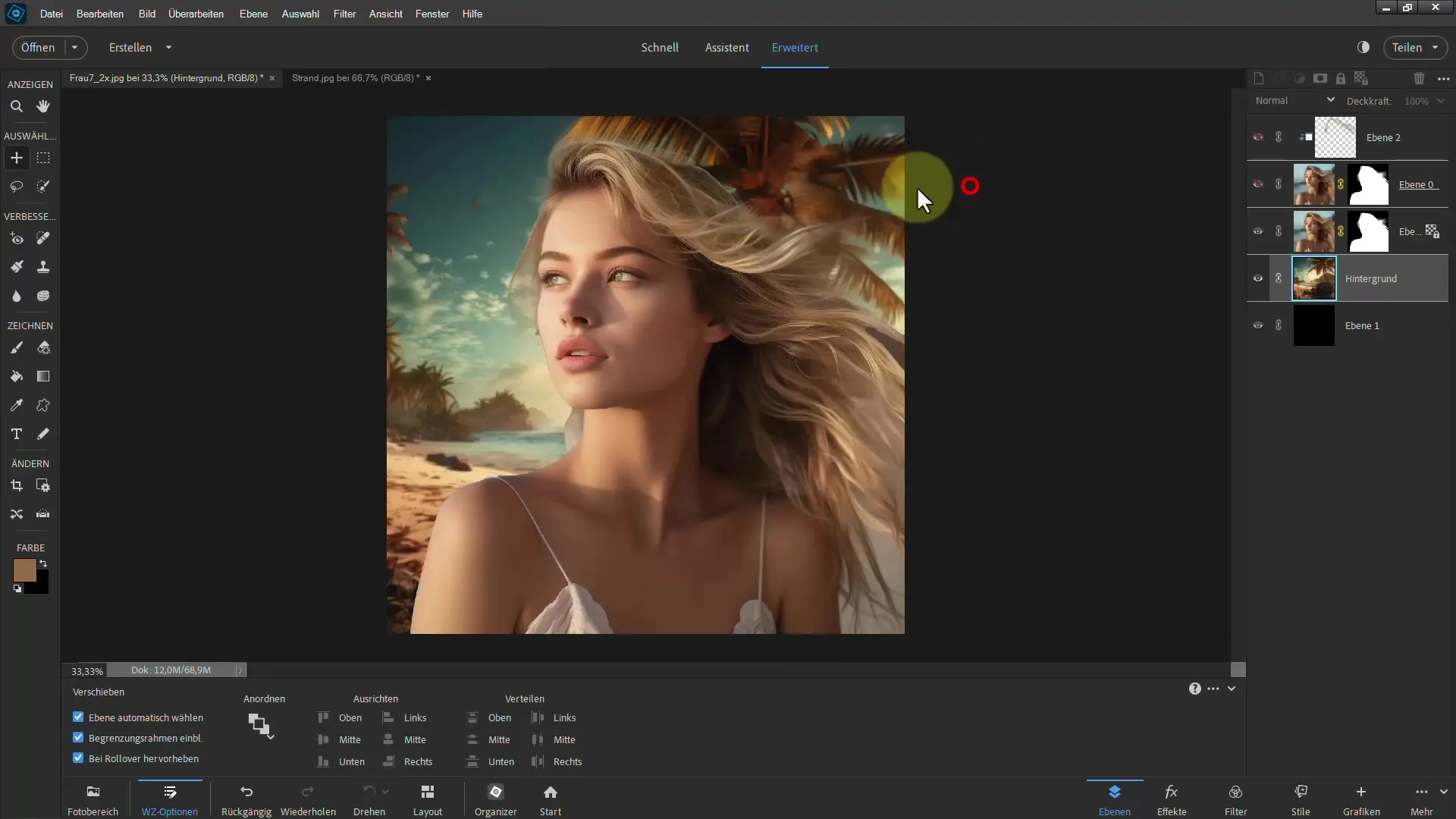
Task: Toggle light/dark mode icon near Teilen
Action: tap(1363, 47)
